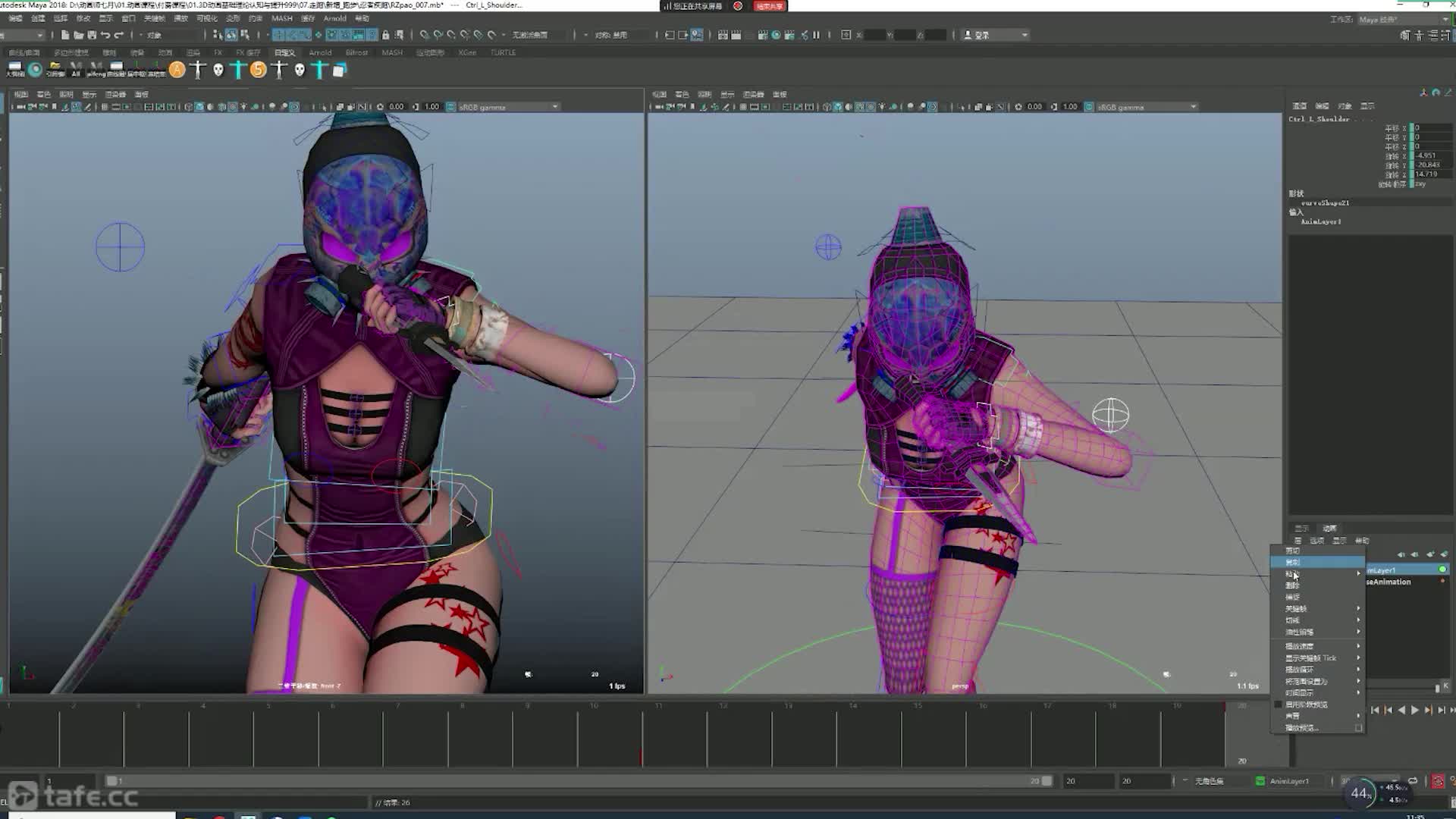Toggle snap to curves
This screenshot has width=1456, height=819.
point(438,35)
